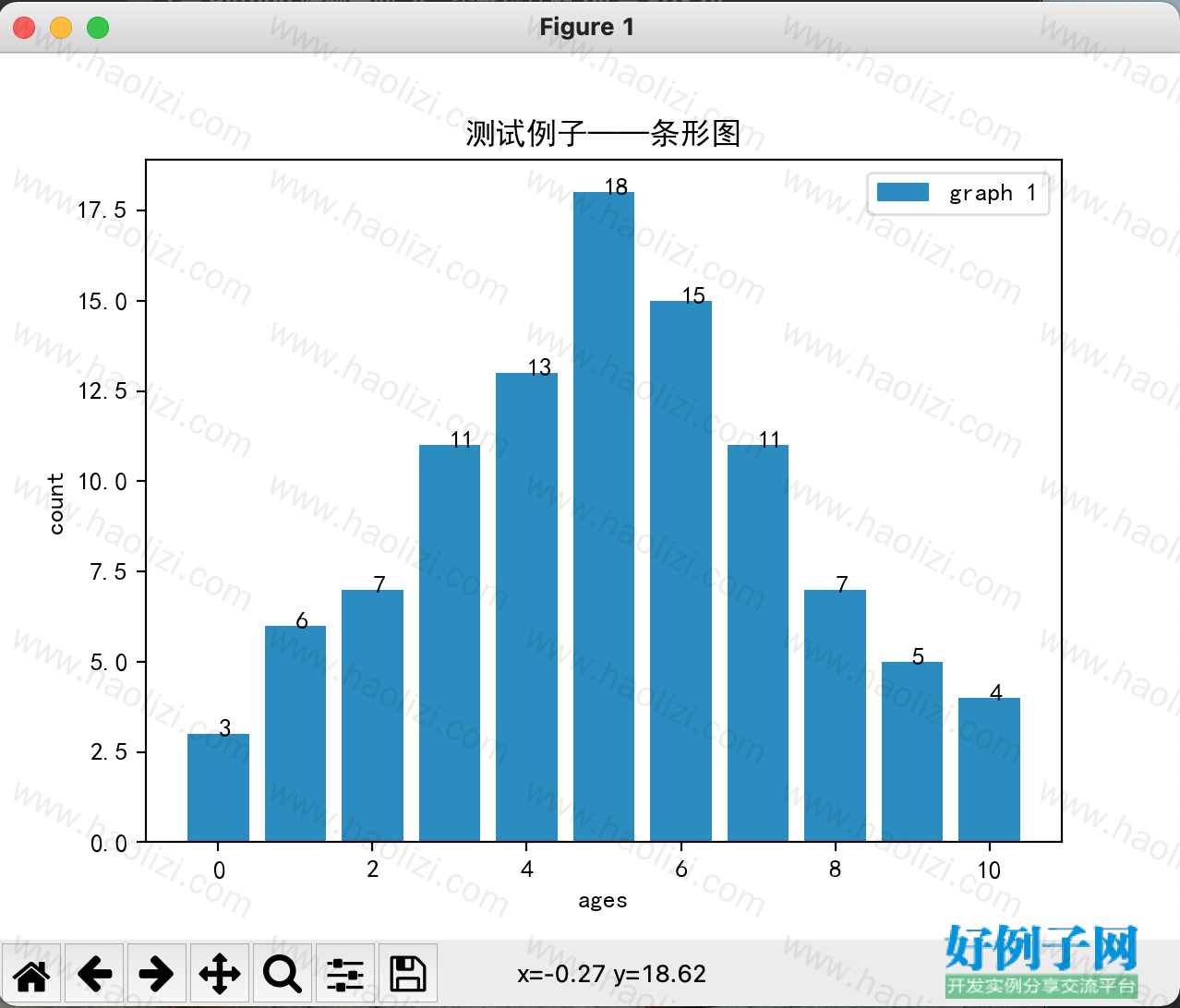Click y-axis tick label 12.5
The width and height of the screenshot is (1180, 1008).
click(x=102, y=391)
